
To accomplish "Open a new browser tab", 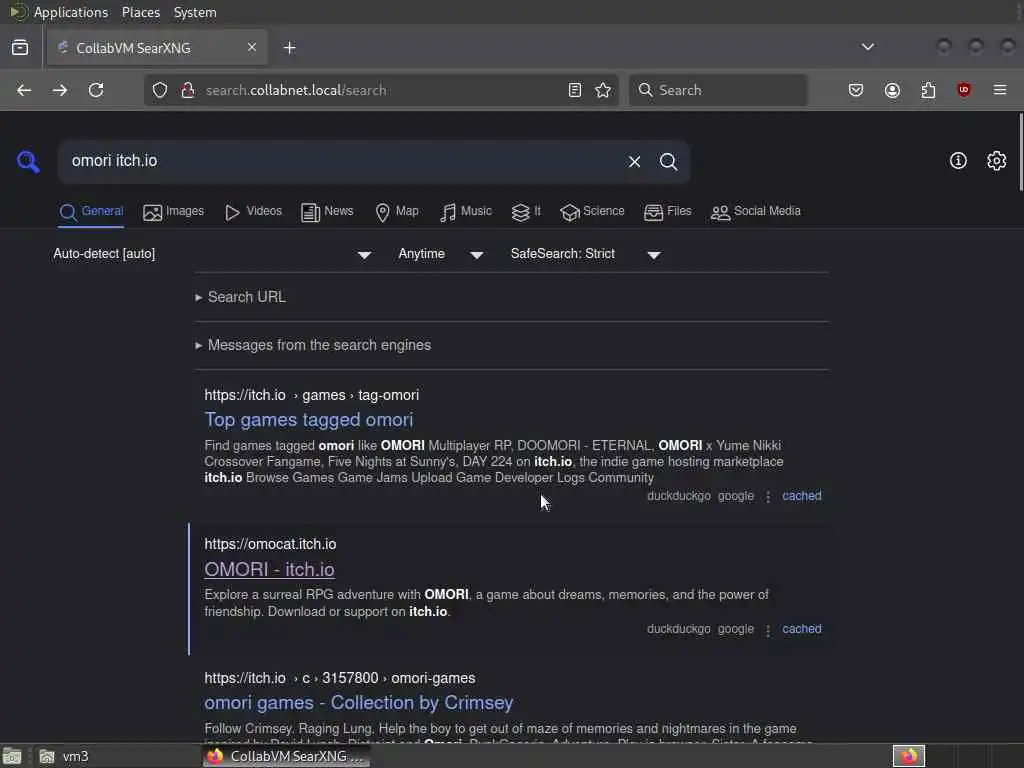I will coord(290,48).
